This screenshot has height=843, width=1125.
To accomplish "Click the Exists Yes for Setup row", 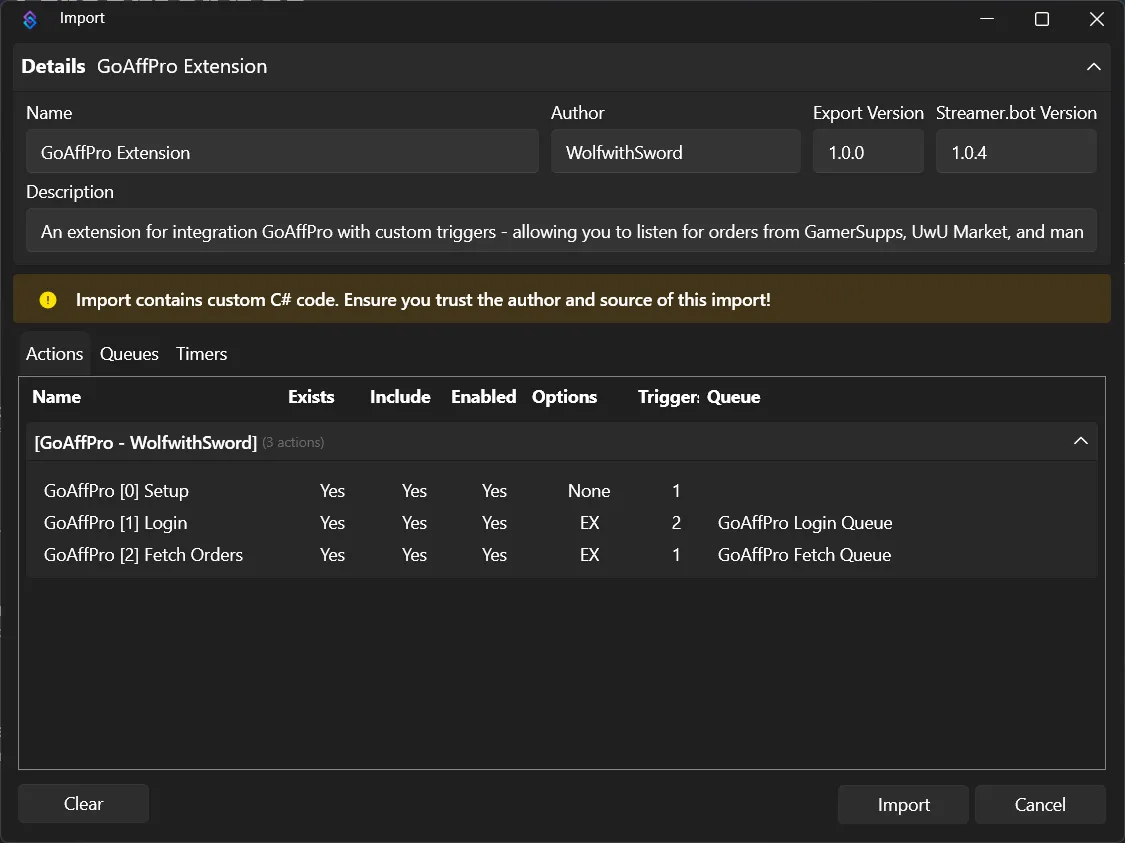I will [x=332, y=491].
